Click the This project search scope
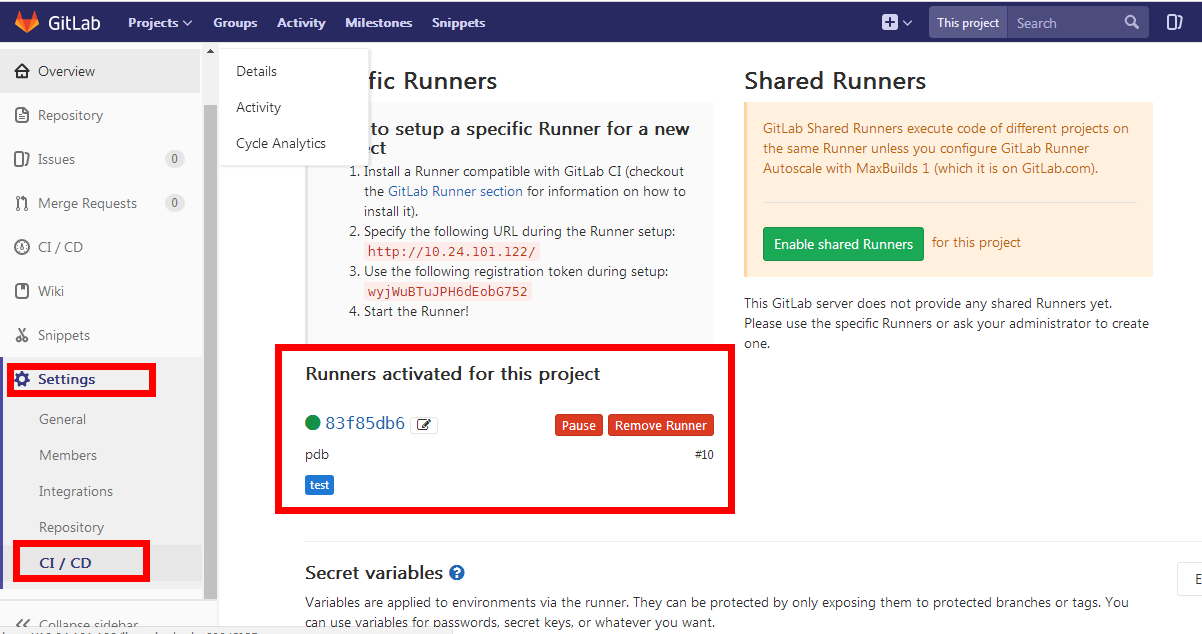Screen dimensions: 1202x634 click(968, 22)
